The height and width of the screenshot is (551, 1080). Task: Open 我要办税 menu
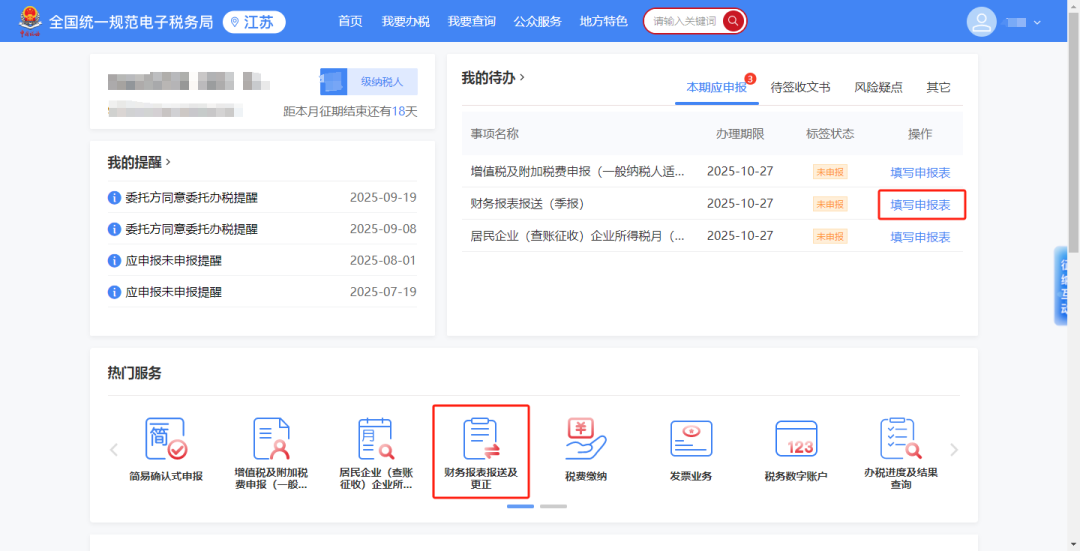pyautogui.click(x=405, y=22)
